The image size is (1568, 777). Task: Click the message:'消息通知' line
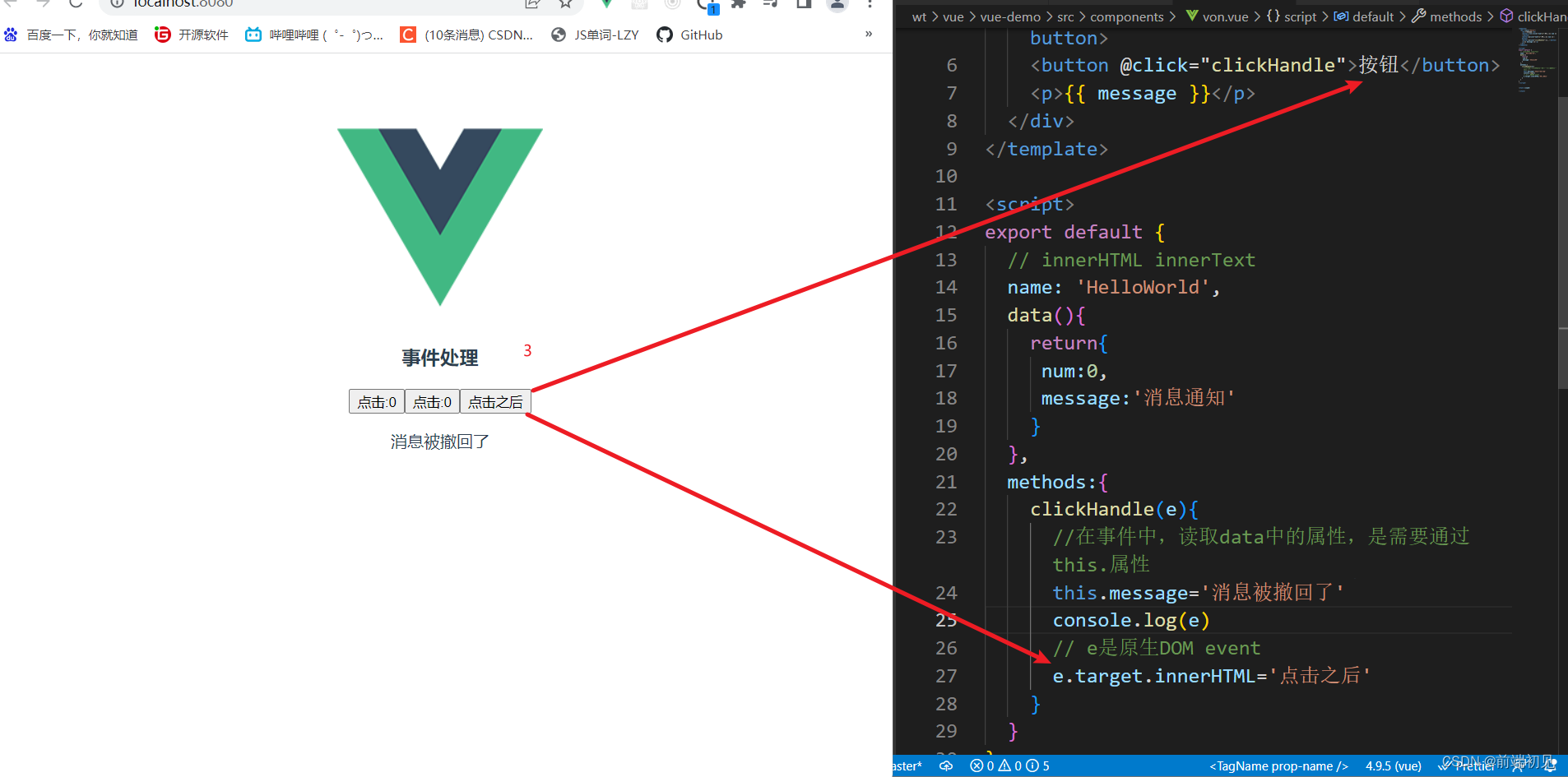pos(1139,398)
